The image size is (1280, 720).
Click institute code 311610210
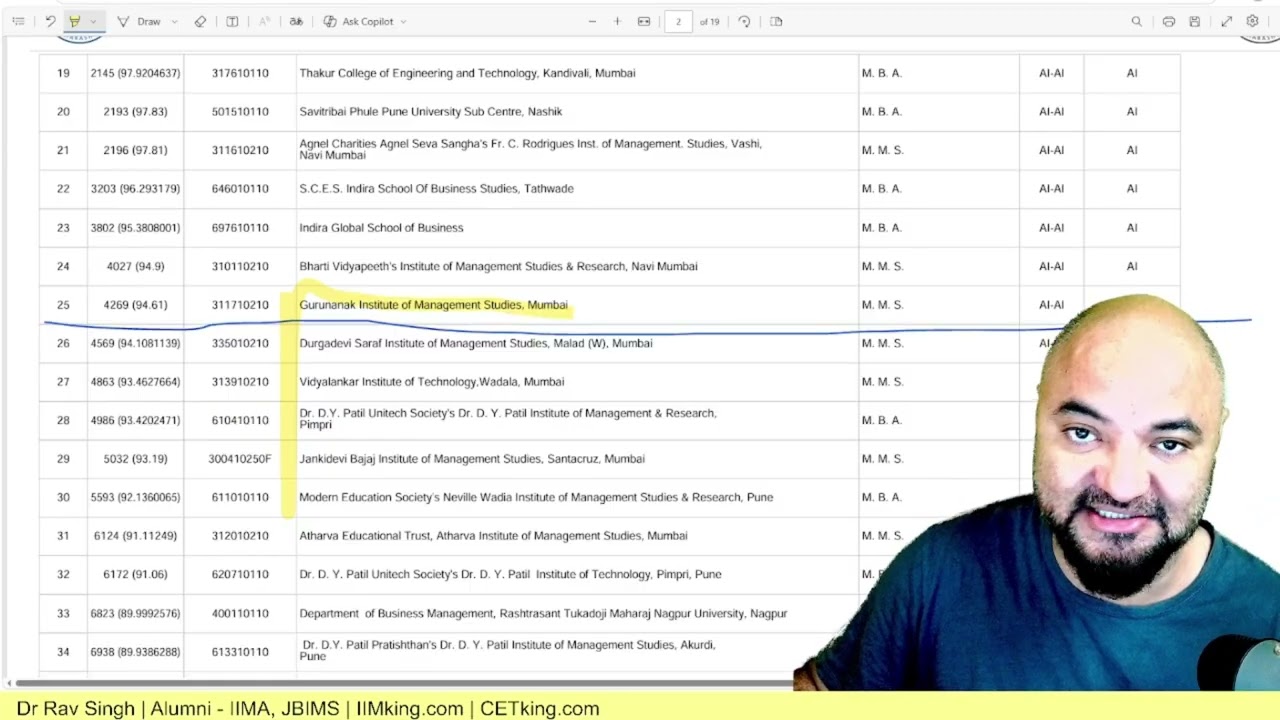[x=240, y=150]
